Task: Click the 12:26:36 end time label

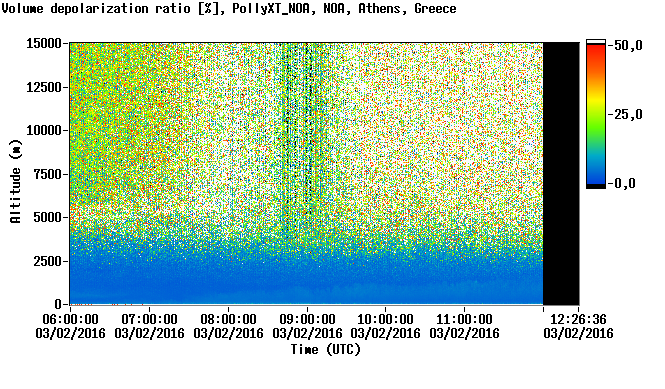Action: click(578, 319)
